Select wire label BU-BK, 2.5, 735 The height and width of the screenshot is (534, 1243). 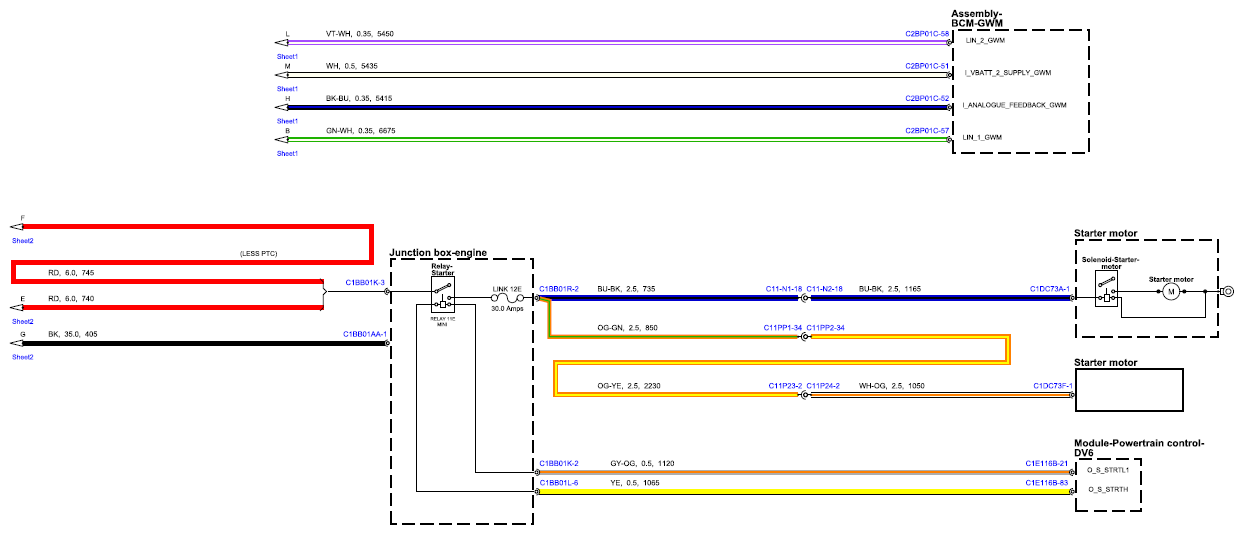click(x=626, y=289)
